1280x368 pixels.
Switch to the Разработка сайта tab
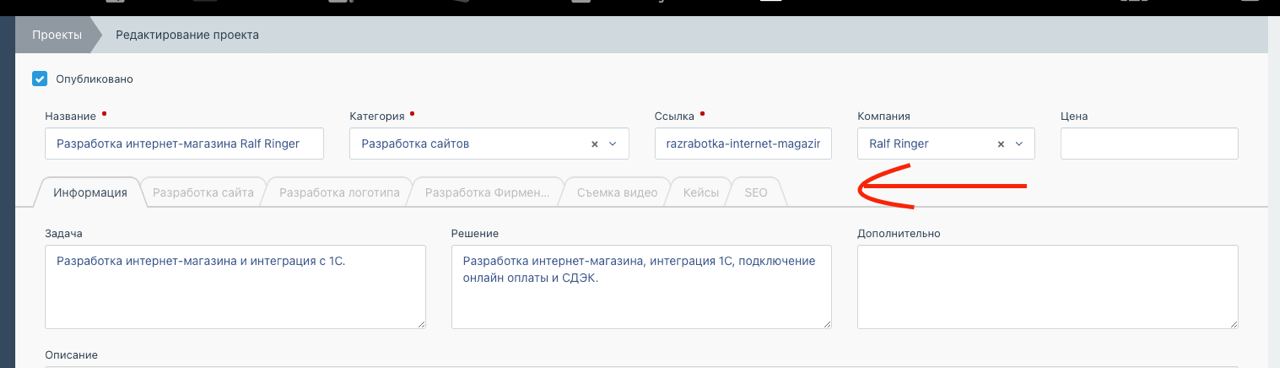tap(203, 192)
